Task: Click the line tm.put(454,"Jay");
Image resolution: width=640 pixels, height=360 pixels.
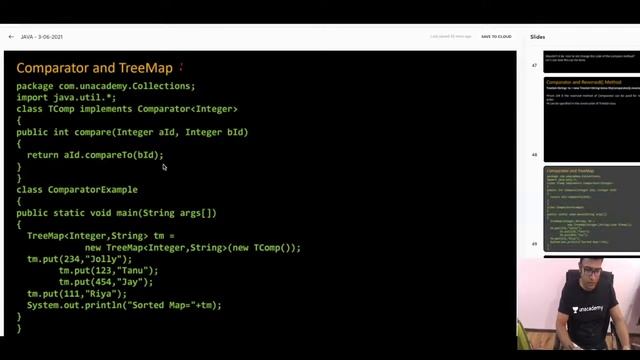Action: coord(106,282)
